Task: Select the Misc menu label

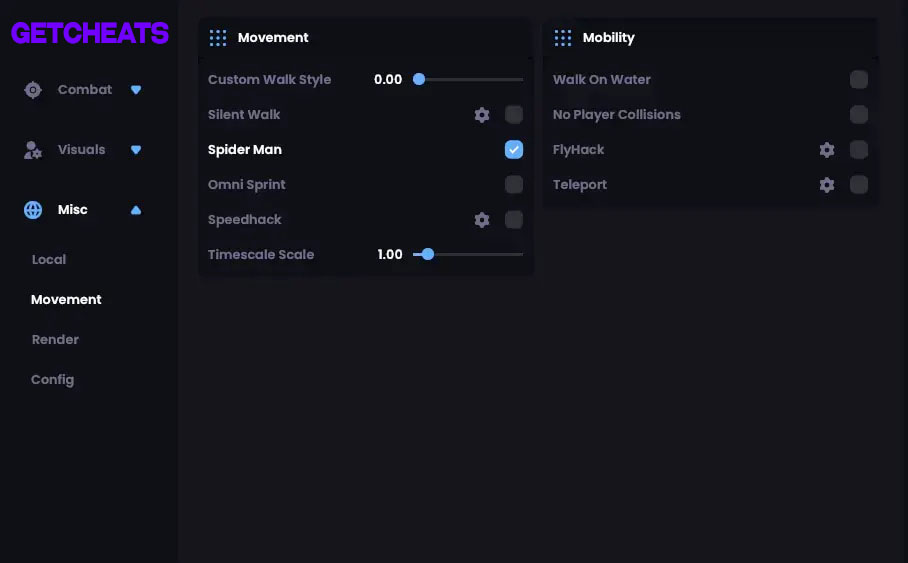Action: (72, 210)
